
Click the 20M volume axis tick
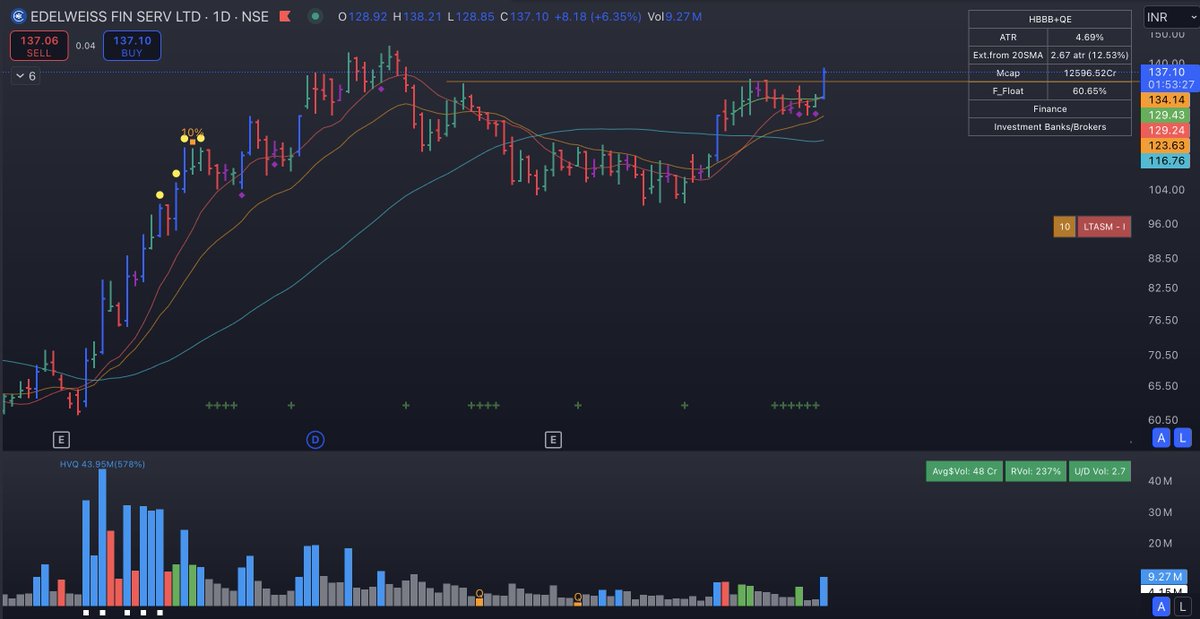pos(1160,543)
